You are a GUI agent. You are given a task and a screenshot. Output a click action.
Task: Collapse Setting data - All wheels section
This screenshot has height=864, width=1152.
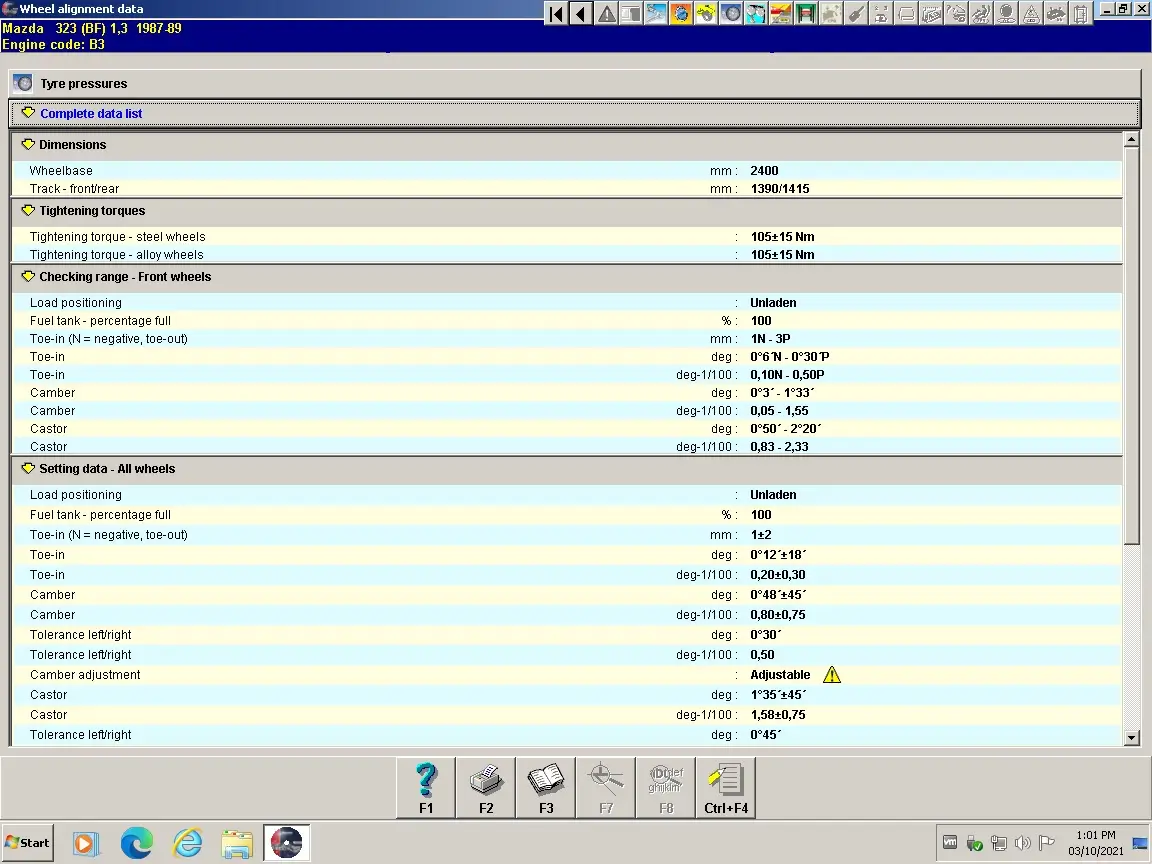coord(28,469)
